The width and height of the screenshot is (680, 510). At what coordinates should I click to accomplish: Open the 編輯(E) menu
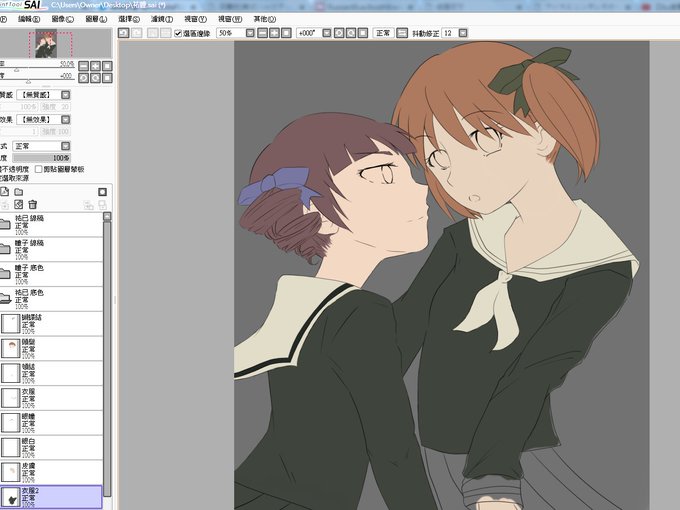tap(29, 19)
